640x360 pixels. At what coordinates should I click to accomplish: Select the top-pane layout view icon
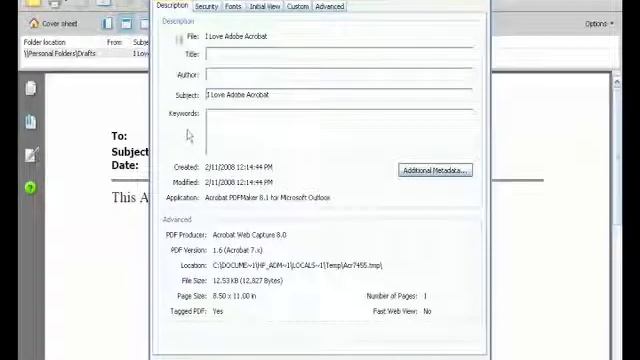coord(127,24)
